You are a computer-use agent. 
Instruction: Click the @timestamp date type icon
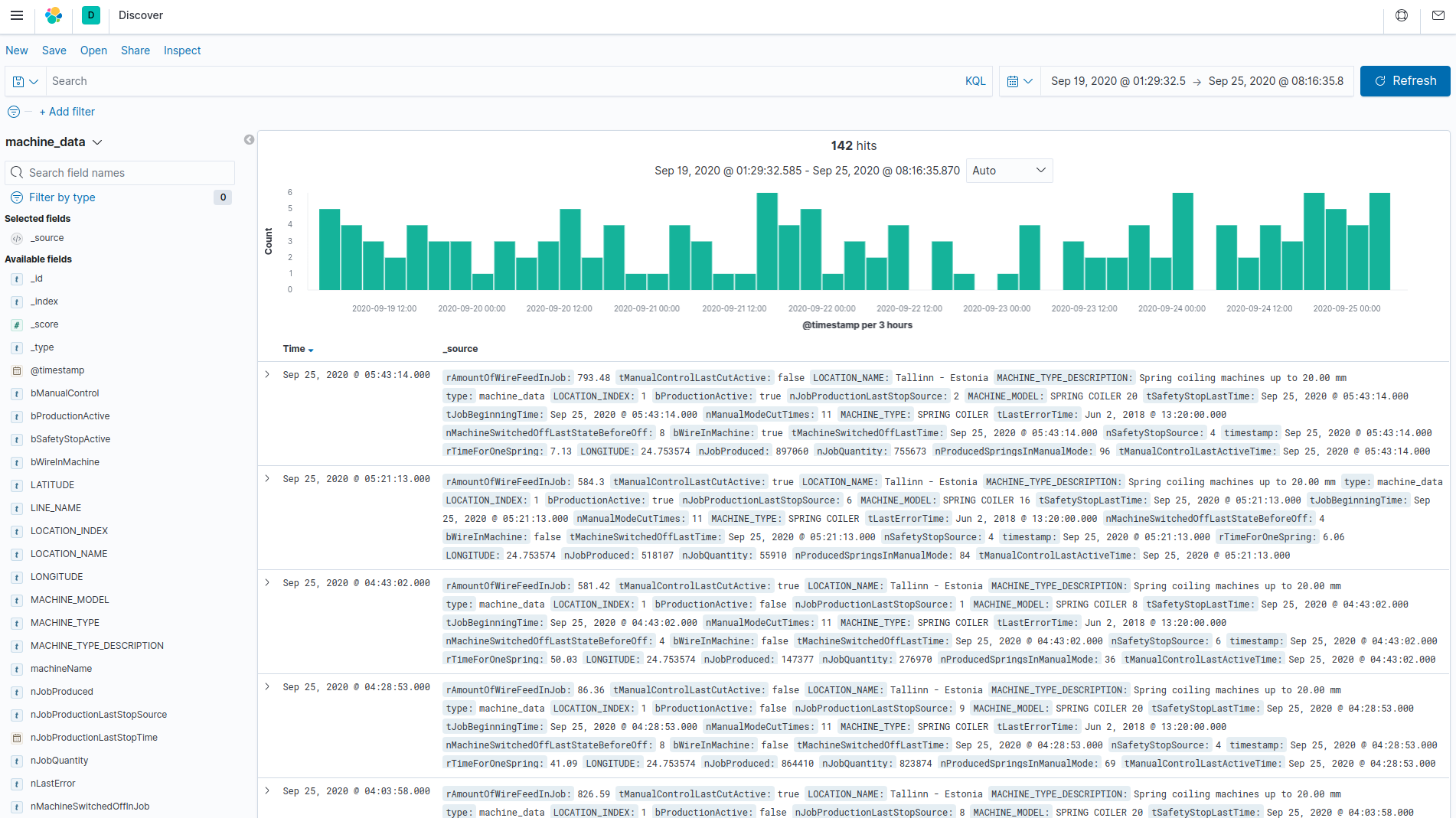[17, 371]
